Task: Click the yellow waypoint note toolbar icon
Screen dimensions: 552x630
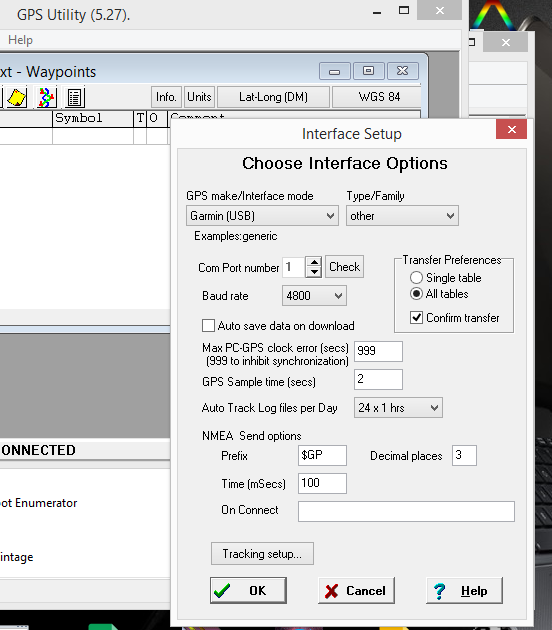Action: coord(16,97)
